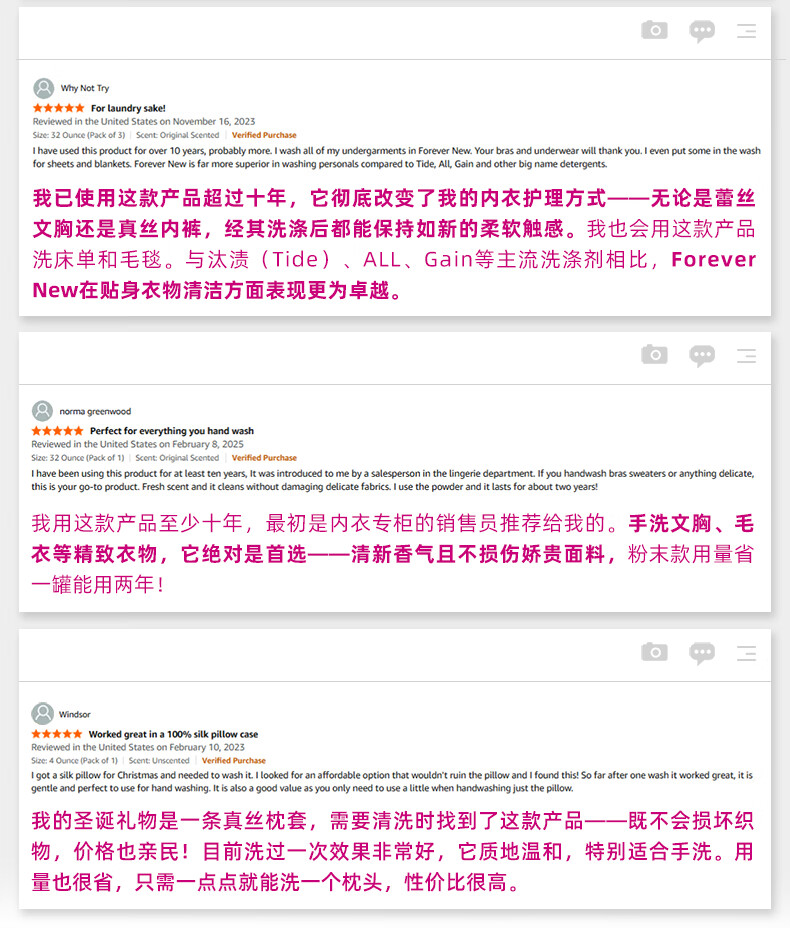Open the list menu icon above norma greenwood's review
Image resolution: width=790 pixels, height=928 pixels.
pos(746,355)
